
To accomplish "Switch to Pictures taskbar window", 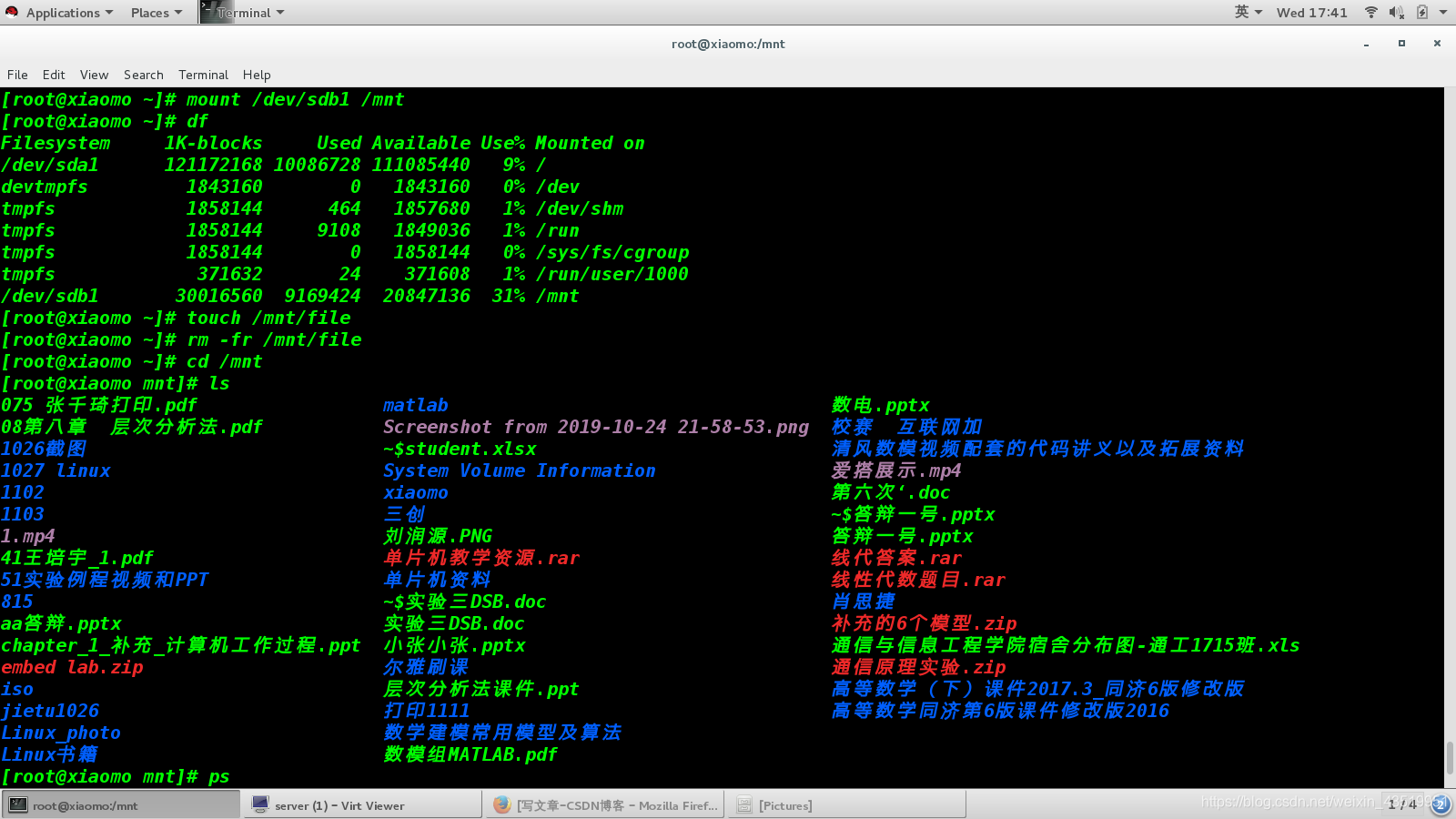I will [x=847, y=804].
